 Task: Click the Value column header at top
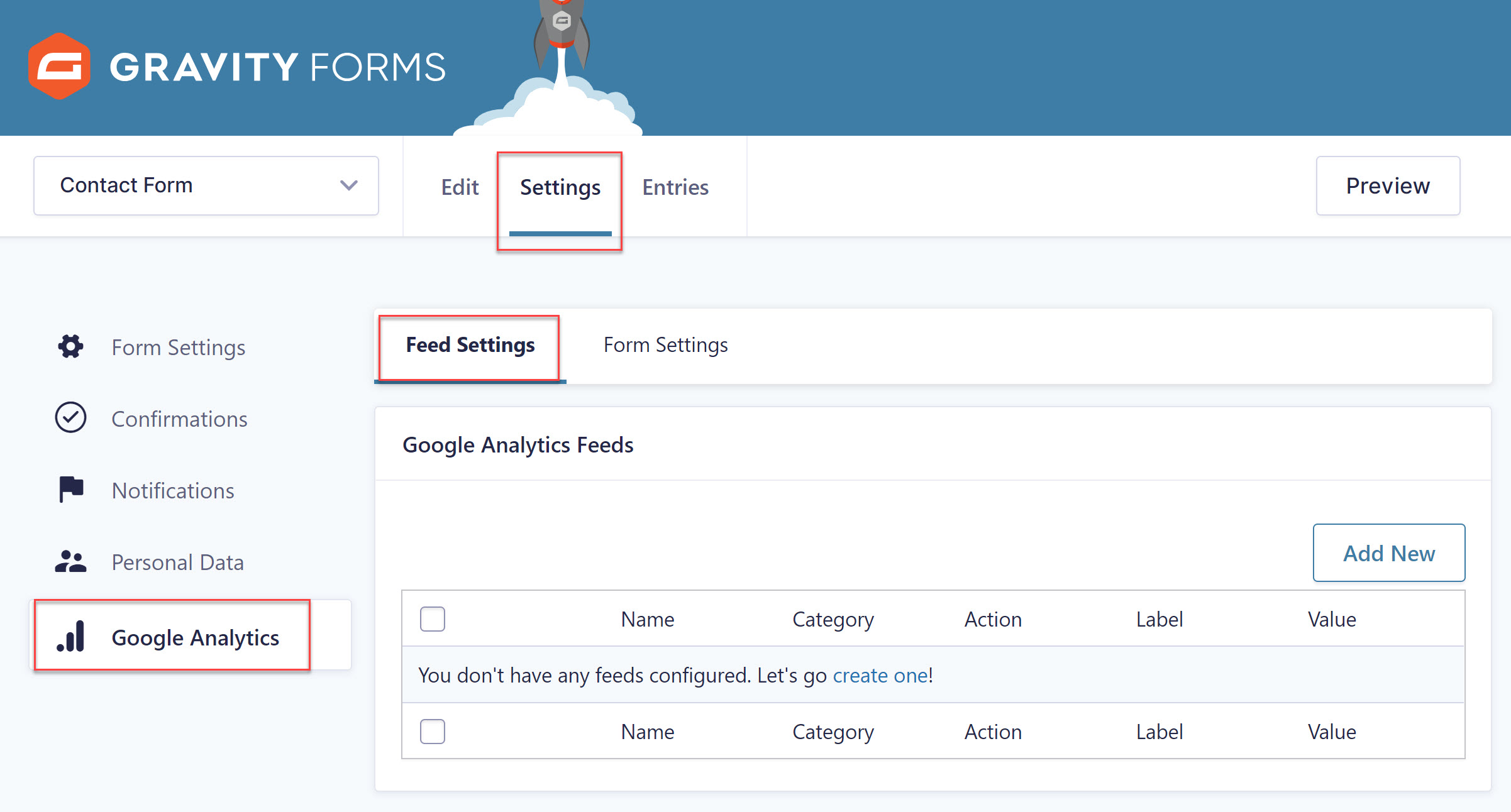[1332, 620]
